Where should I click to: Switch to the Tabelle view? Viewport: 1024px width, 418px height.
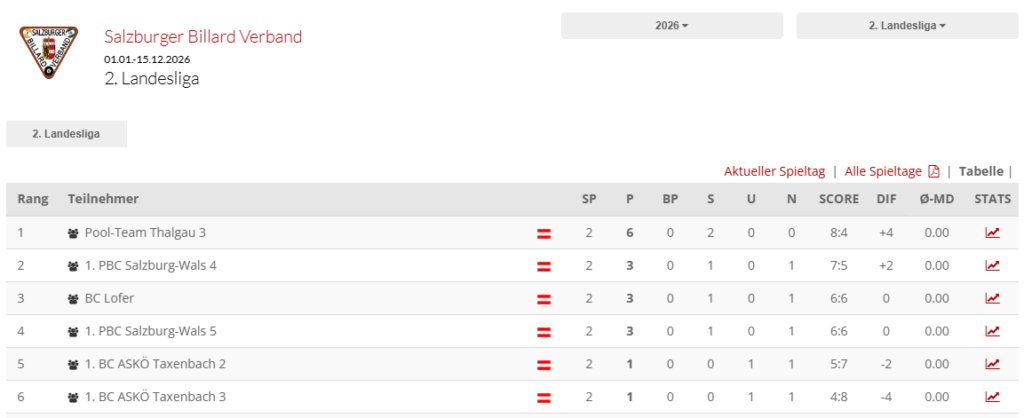point(980,171)
